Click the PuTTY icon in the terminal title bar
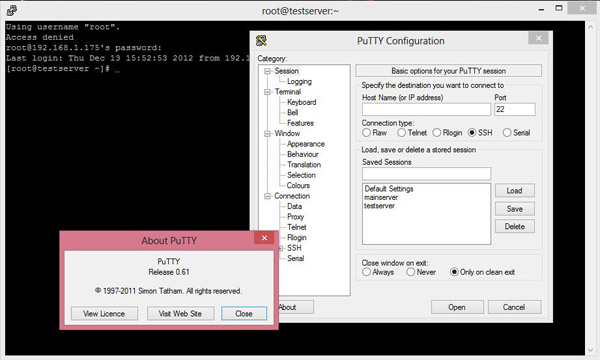Viewport: 600px width, 360px height. [x=11, y=10]
